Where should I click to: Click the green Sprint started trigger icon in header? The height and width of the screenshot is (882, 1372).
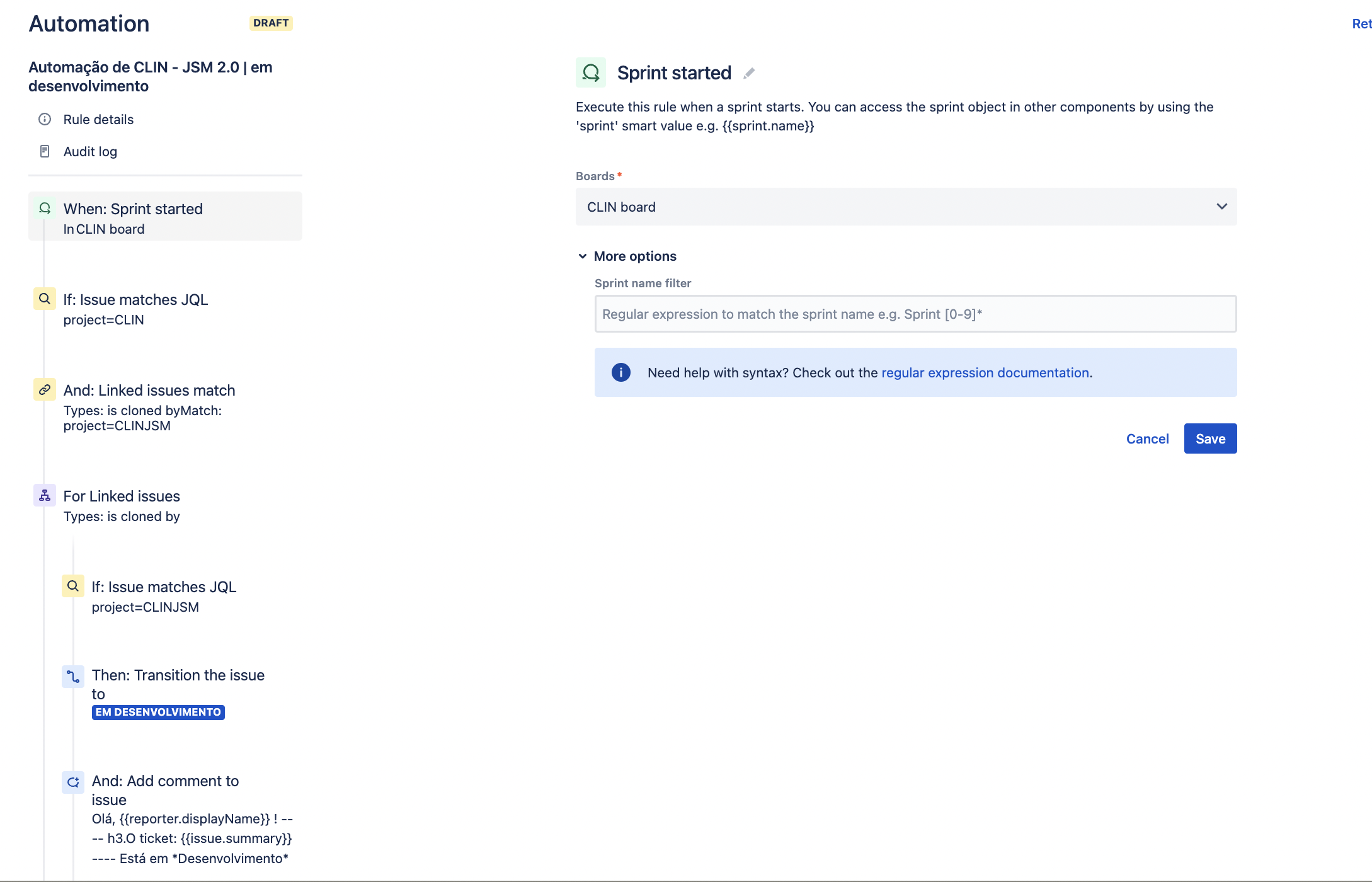591,72
